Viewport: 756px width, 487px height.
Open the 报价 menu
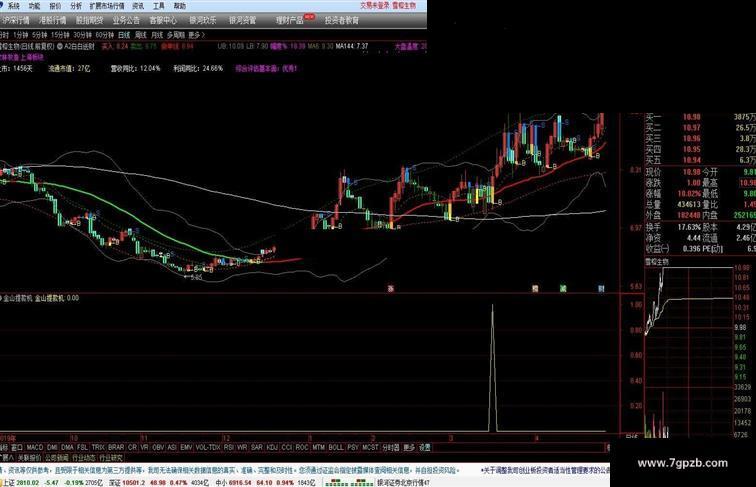(x=55, y=6)
